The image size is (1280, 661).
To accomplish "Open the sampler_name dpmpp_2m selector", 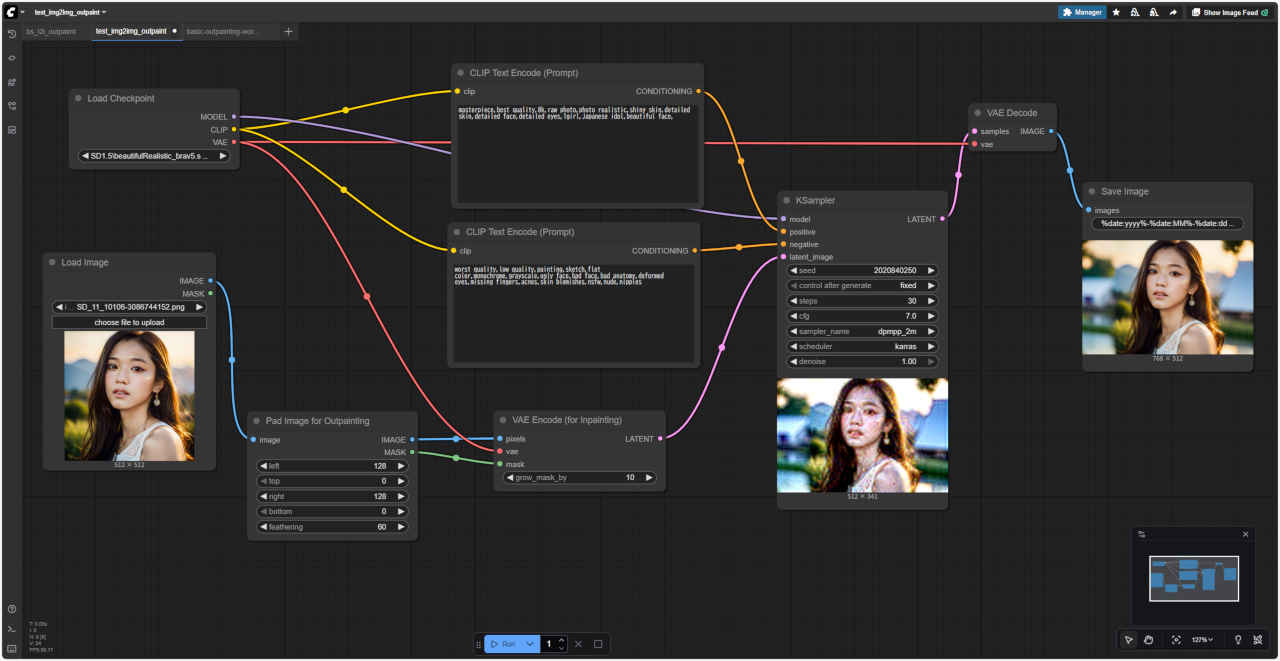I will [x=862, y=331].
